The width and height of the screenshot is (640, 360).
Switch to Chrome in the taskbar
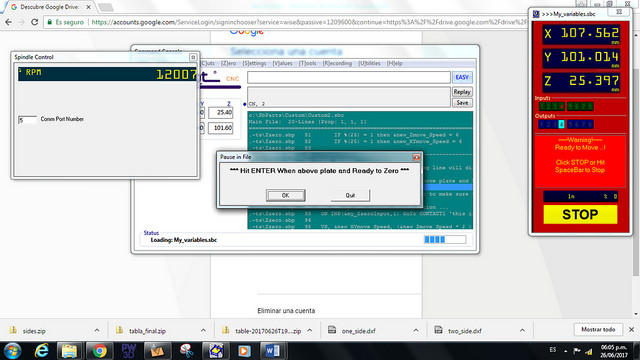point(99,351)
